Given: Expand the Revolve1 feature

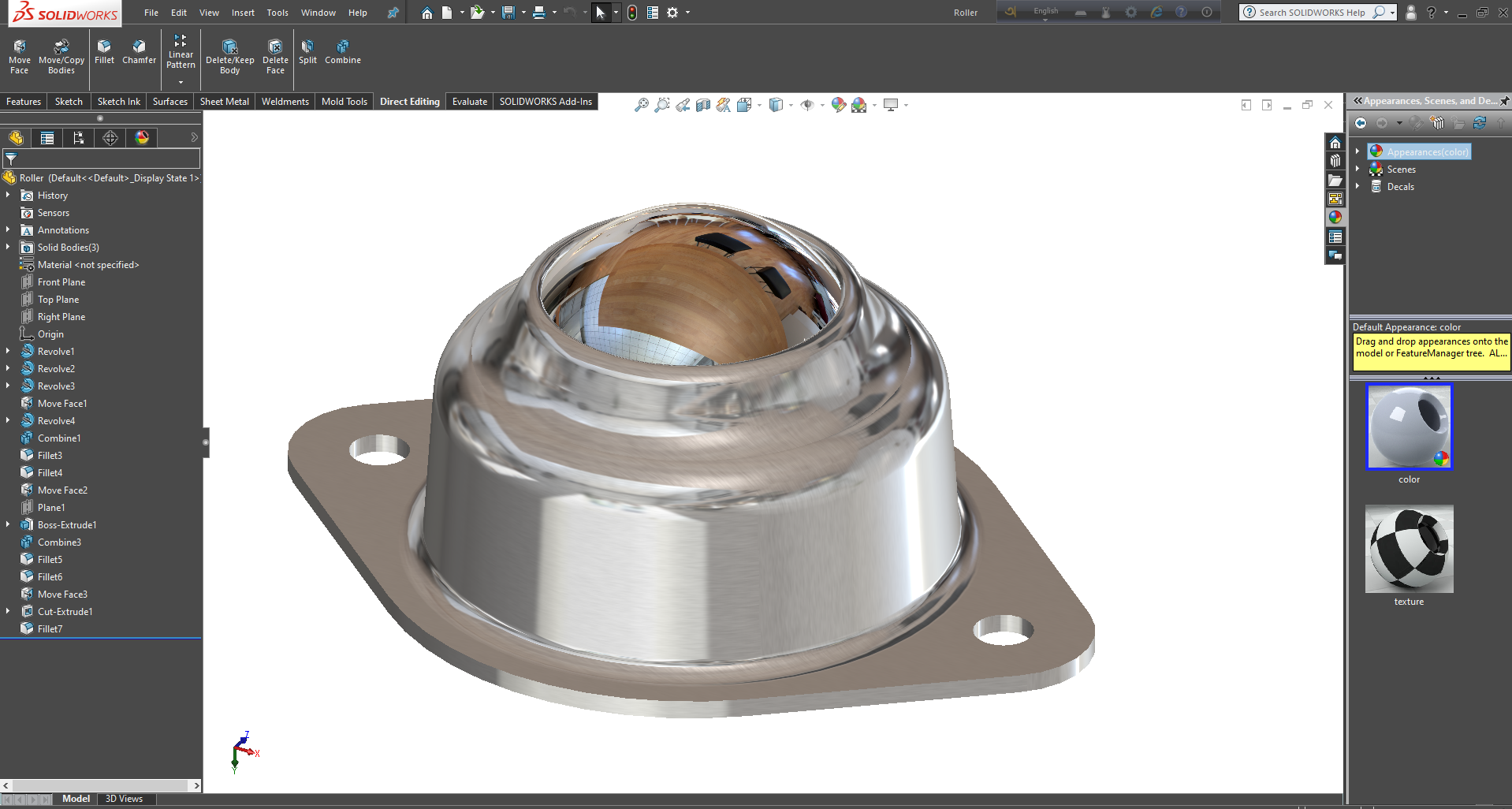Looking at the screenshot, I should pyautogui.click(x=8, y=351).
